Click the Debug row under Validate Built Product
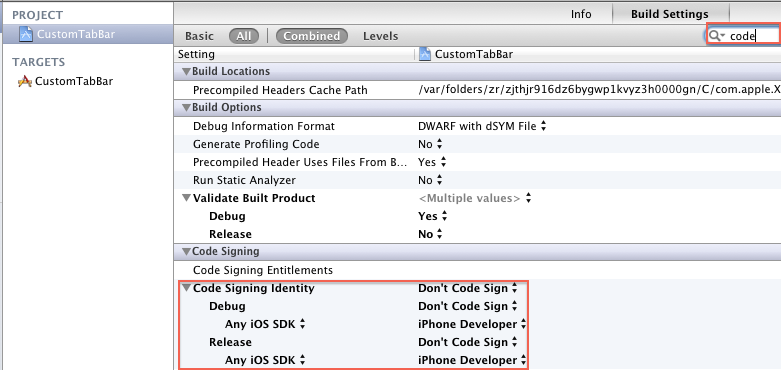Viewport: 781px width, 370px height. (x=227, y=216)
